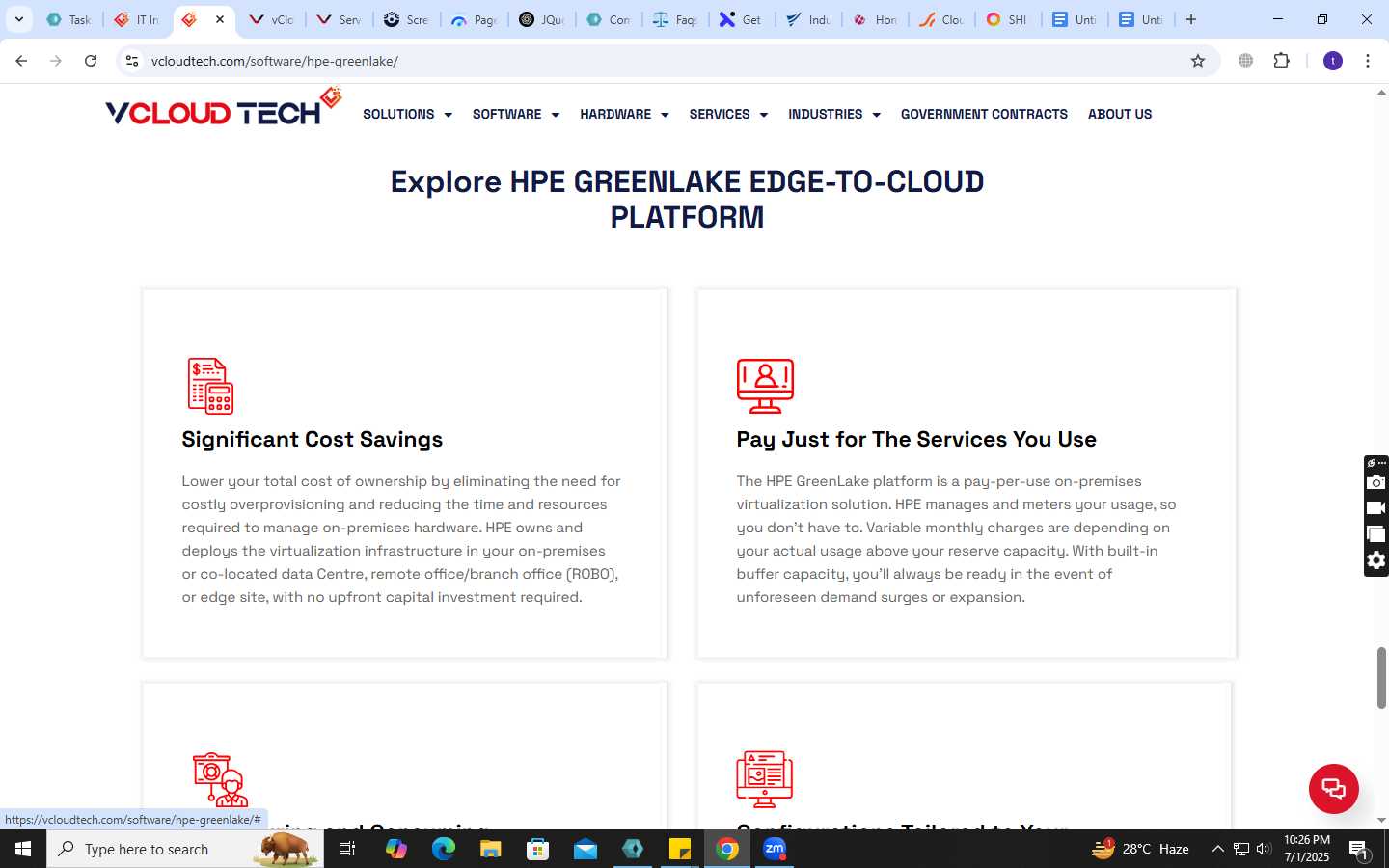
Task: Open the volume control in tray
Action: [1264, 849]
